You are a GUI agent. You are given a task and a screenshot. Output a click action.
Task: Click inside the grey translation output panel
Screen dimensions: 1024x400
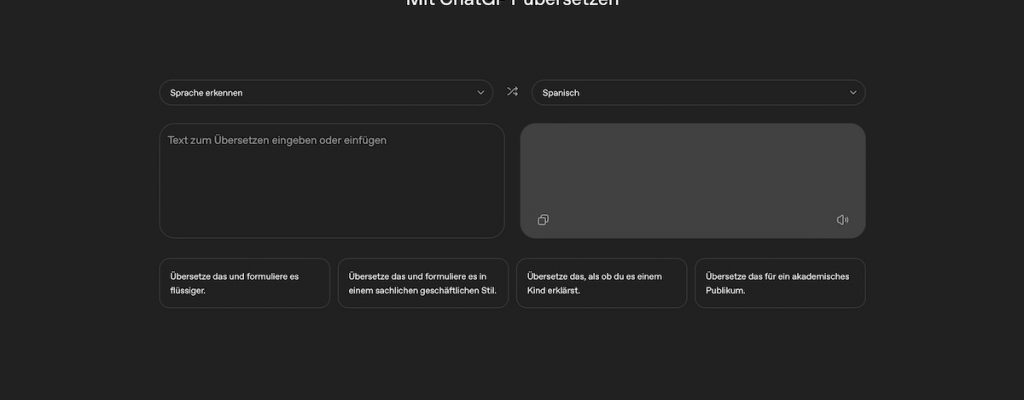[692, 170]
